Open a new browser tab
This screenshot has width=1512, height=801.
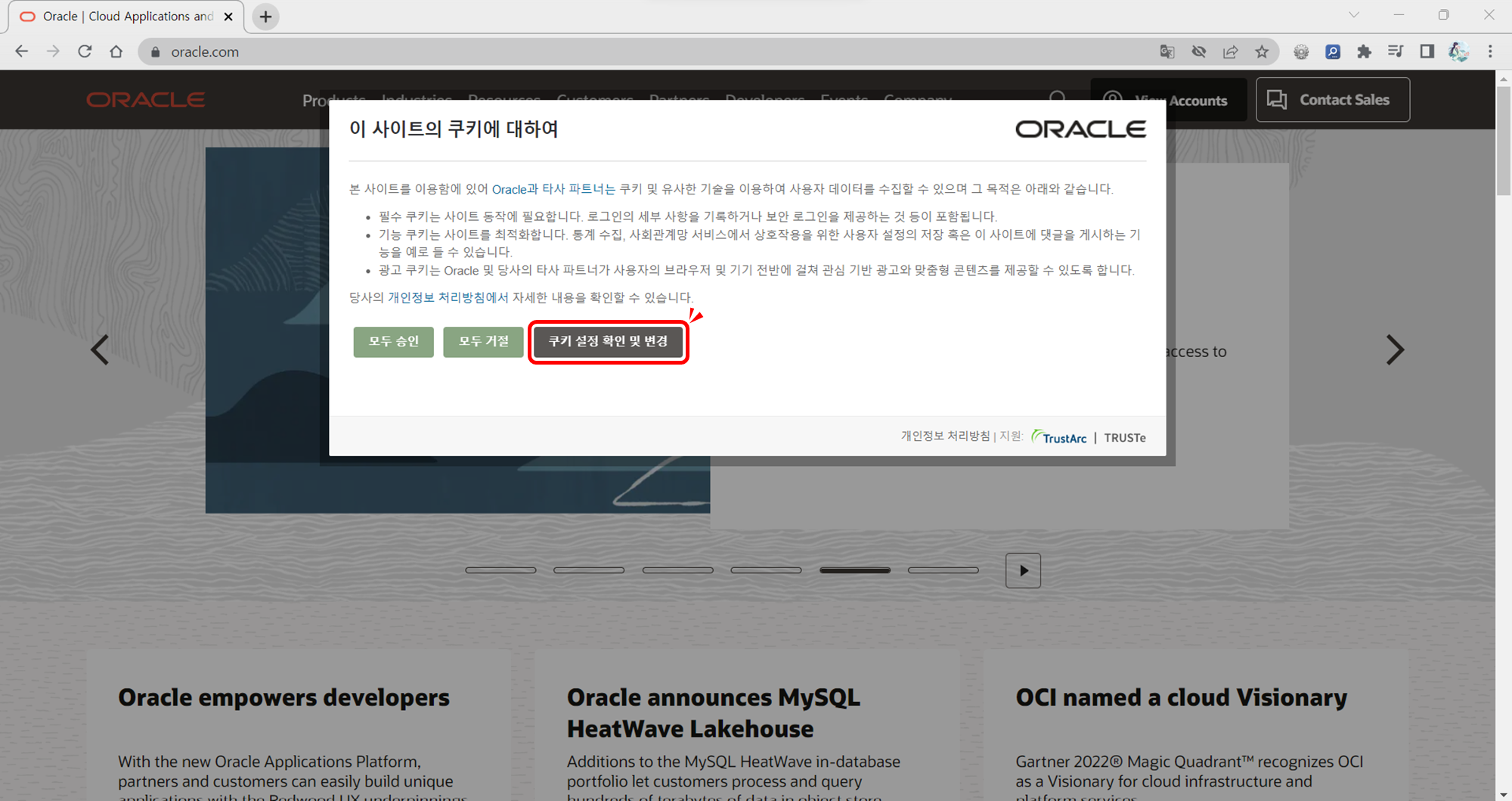point(265,17)
